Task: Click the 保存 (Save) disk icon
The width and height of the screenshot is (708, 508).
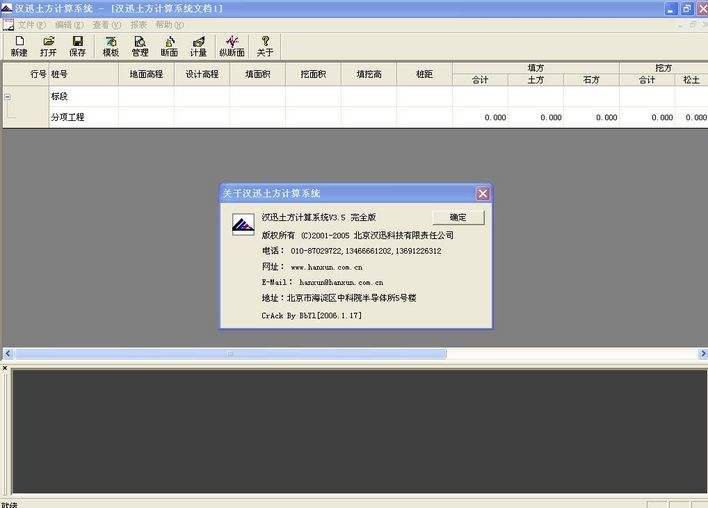Action: click(x=77, y=46)
